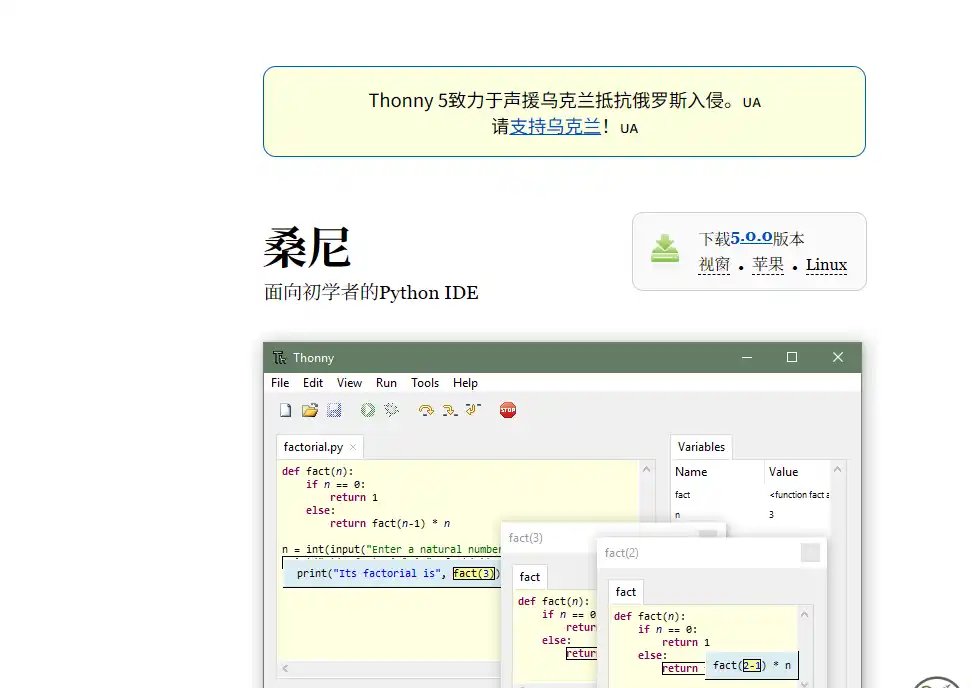Click the Thonny logo in title bar
The width and height of the screenshot is (972, 688).
point(280,358)
